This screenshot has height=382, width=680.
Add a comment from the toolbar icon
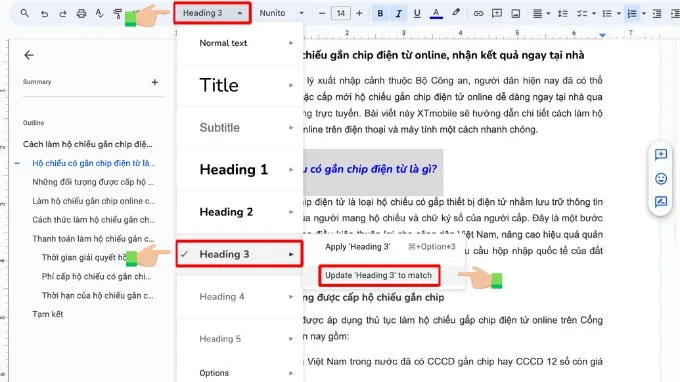(497, 13)
